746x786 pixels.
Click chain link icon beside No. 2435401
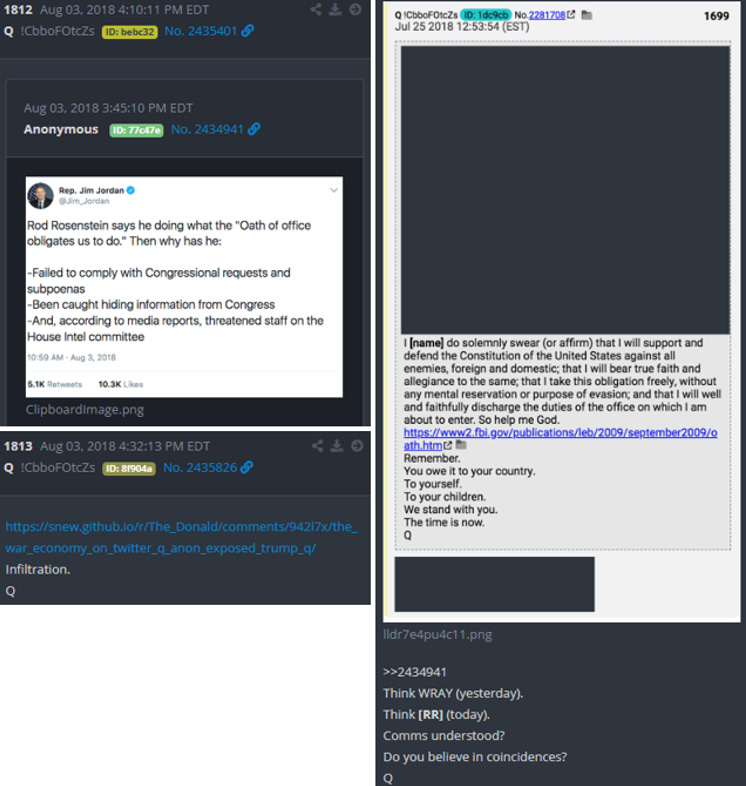(248, 31)
